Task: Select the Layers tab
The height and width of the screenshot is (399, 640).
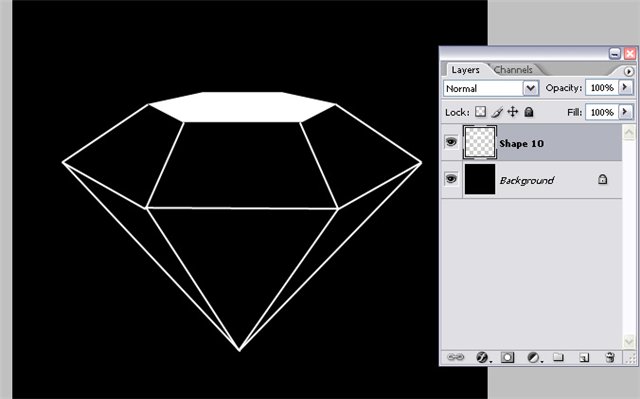Action: click(x=465, y=70)
